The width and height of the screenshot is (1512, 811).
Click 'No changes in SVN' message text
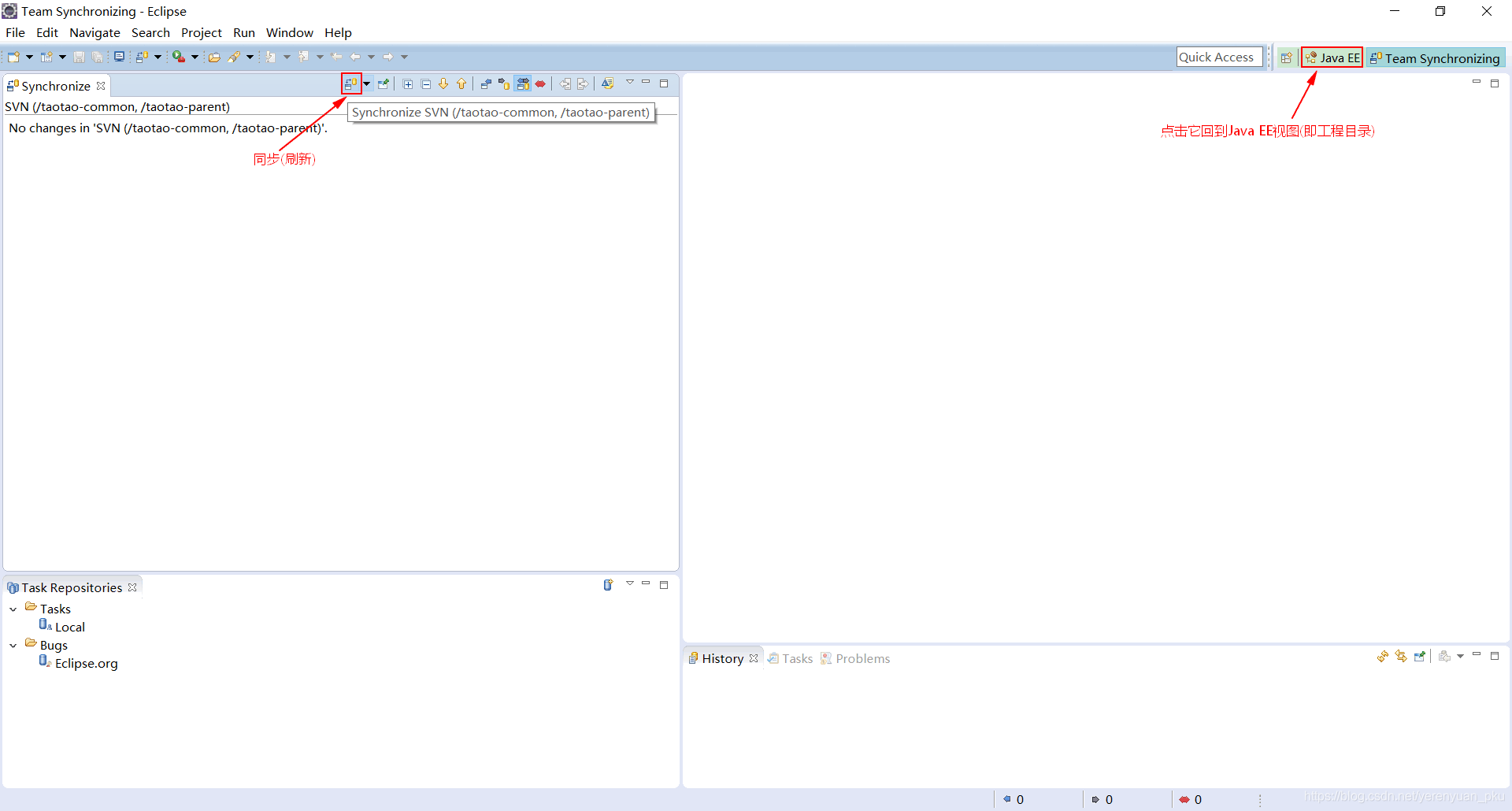[168, 128]
